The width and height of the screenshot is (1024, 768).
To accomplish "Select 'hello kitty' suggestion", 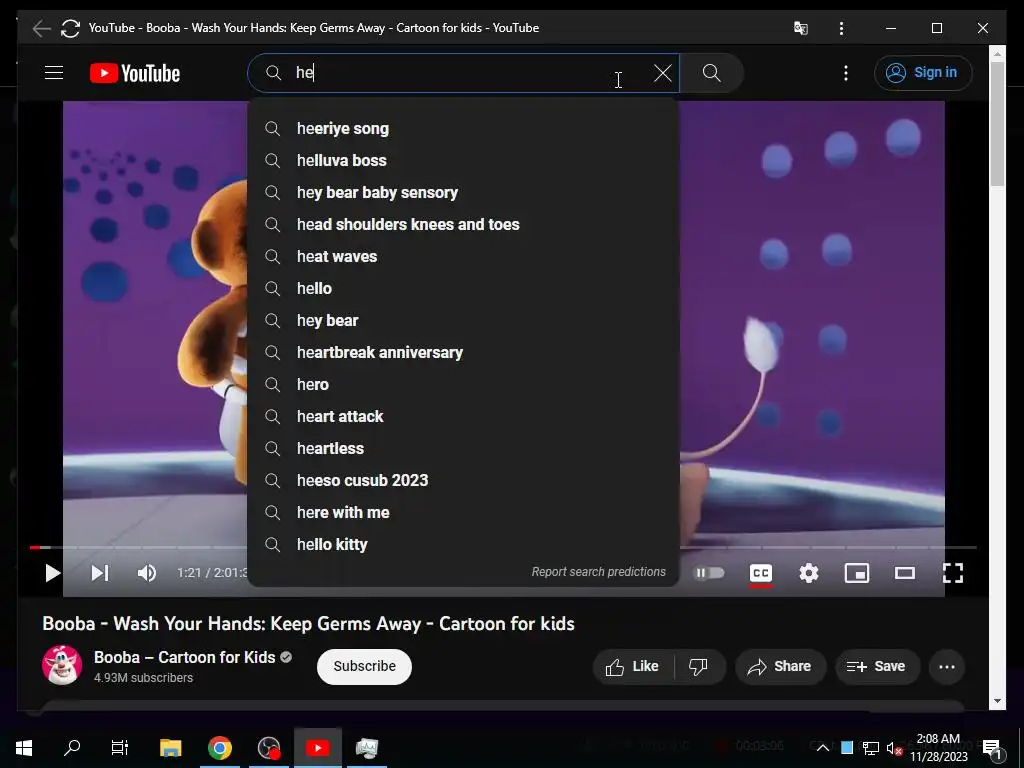I will point(463,545).
